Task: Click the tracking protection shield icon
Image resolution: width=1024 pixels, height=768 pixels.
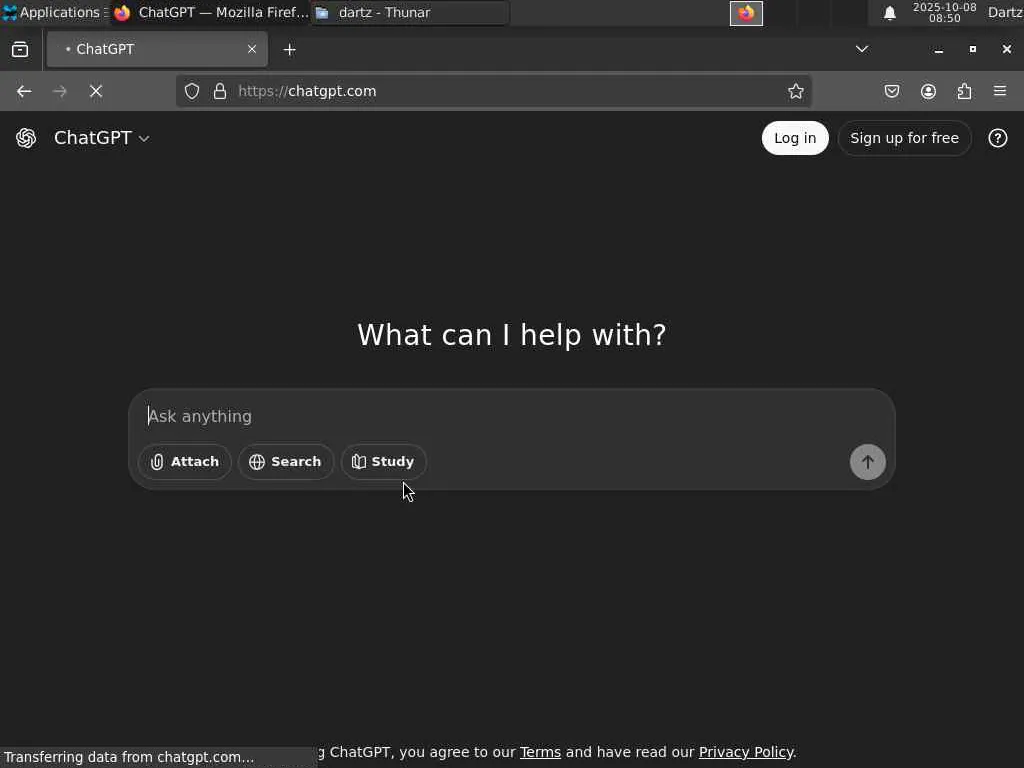Action: click(191, 91)
